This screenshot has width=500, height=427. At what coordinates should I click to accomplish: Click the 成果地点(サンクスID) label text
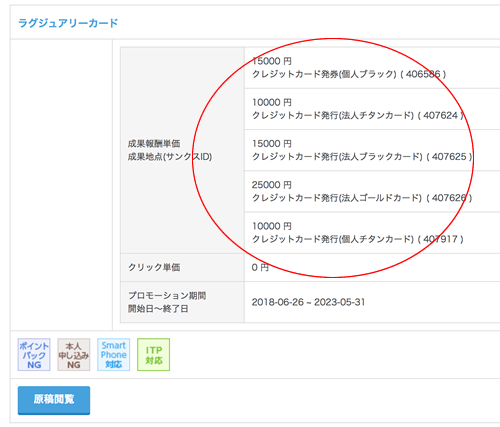coord(170,157)
